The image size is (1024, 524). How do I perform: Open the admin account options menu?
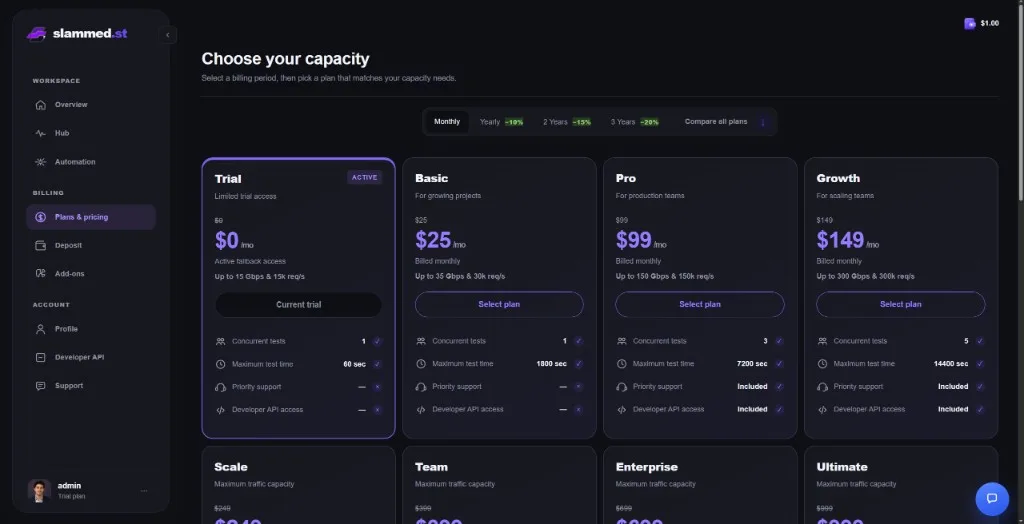coord(144,491)
